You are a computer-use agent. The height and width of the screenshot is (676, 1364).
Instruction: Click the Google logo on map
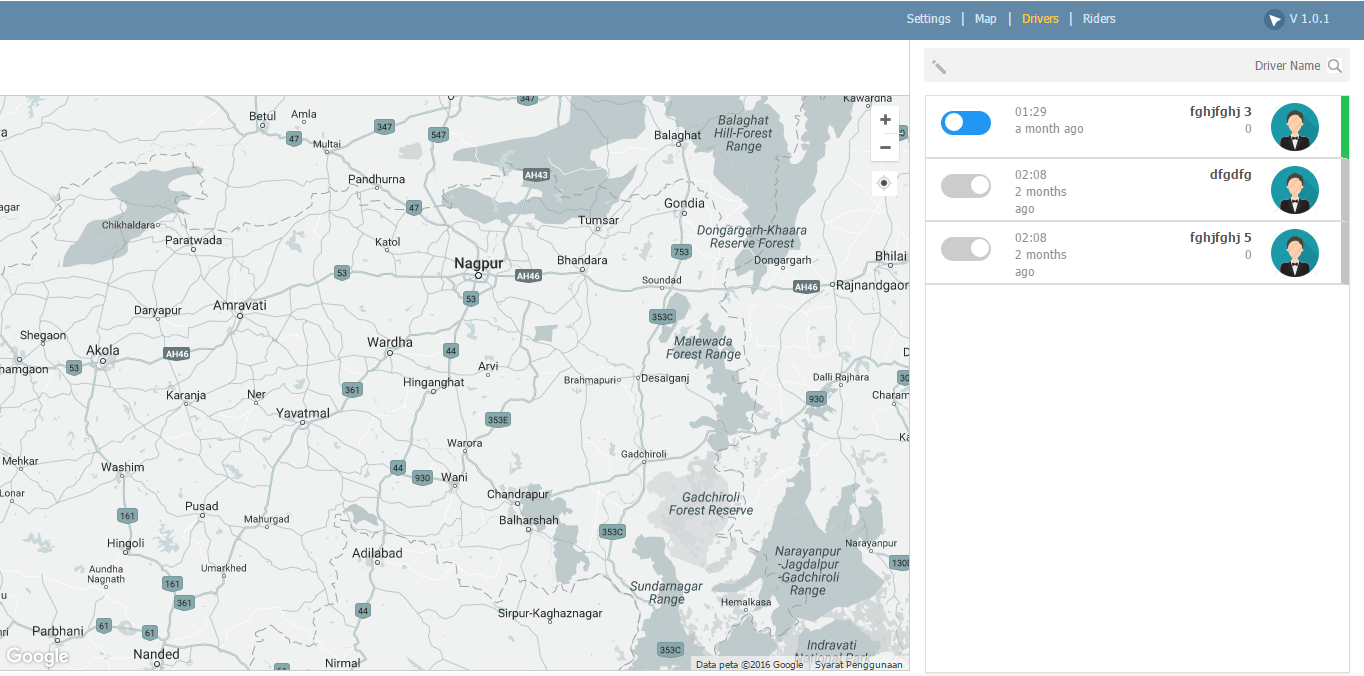point(37,657)
